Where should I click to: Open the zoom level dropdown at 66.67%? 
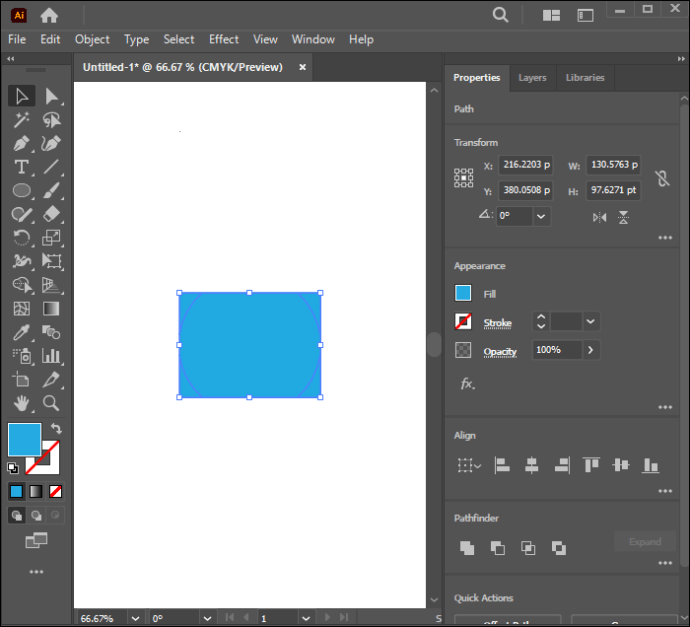(x=135, y=618)
